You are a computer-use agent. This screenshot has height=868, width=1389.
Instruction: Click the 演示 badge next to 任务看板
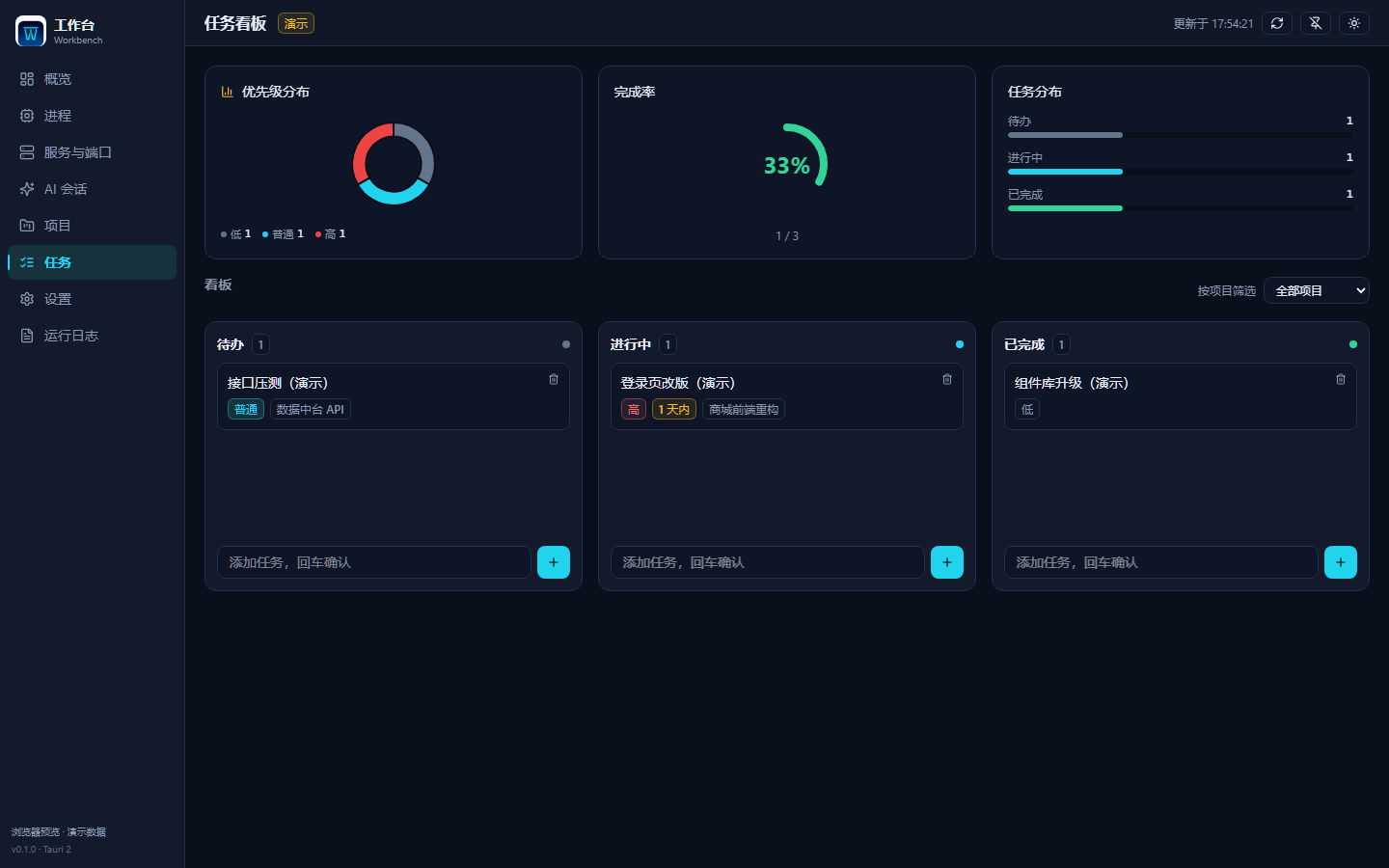pyautogui.click(x=296, y=23)
